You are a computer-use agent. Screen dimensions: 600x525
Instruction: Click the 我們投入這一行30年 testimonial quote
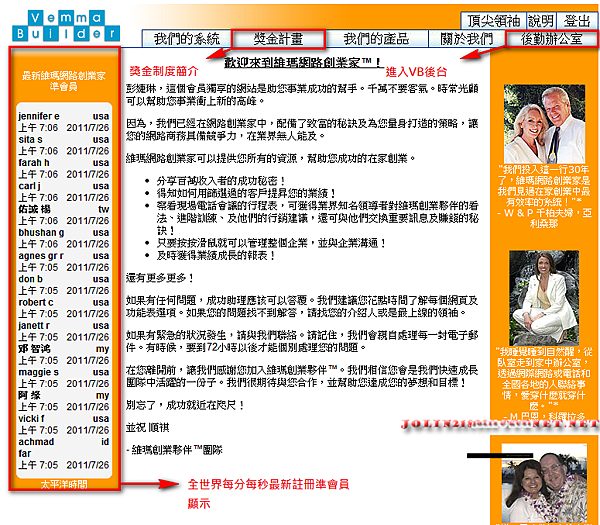coord(544,196)
